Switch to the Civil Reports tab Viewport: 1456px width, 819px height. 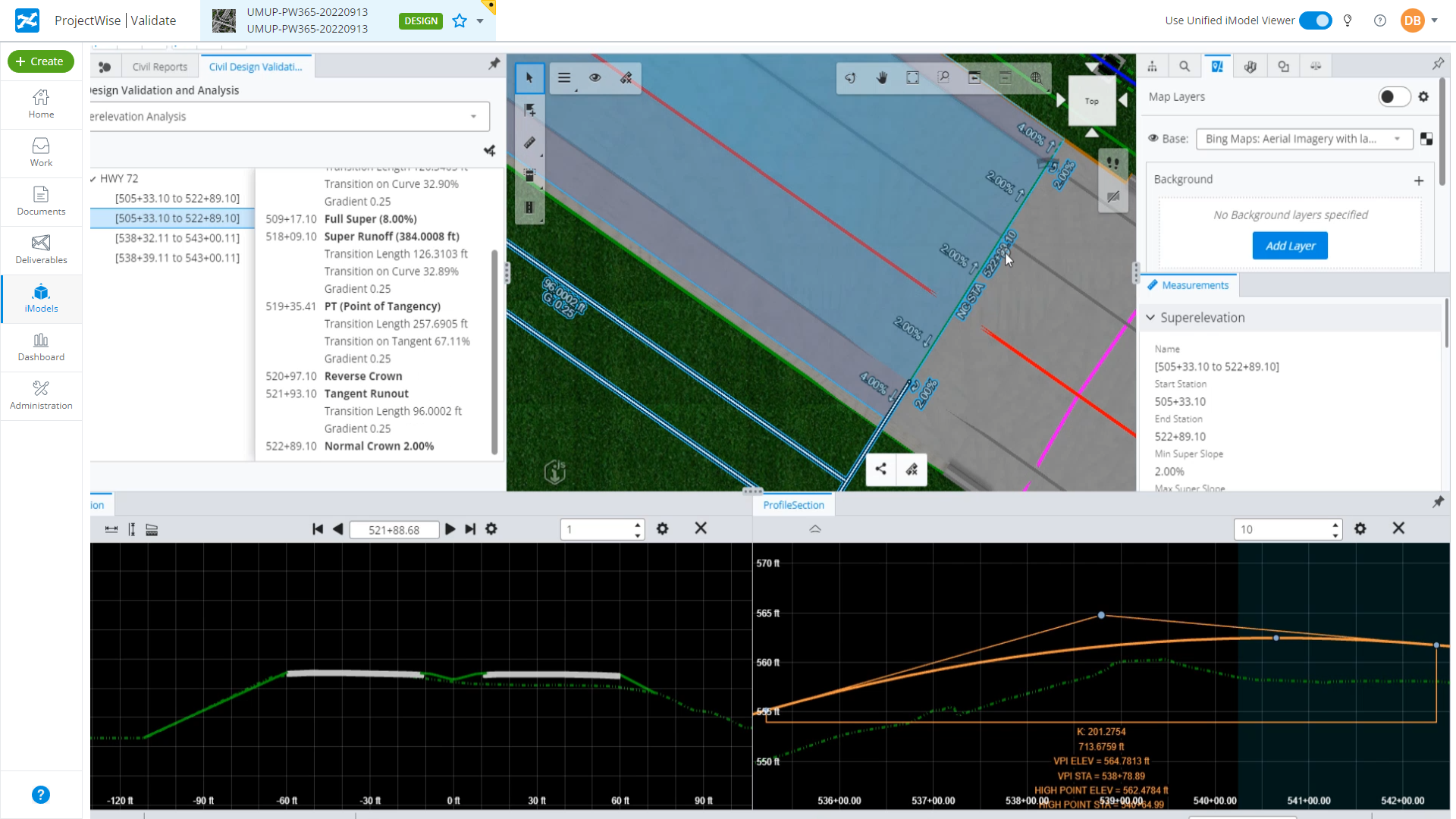[x=159, y=67]
